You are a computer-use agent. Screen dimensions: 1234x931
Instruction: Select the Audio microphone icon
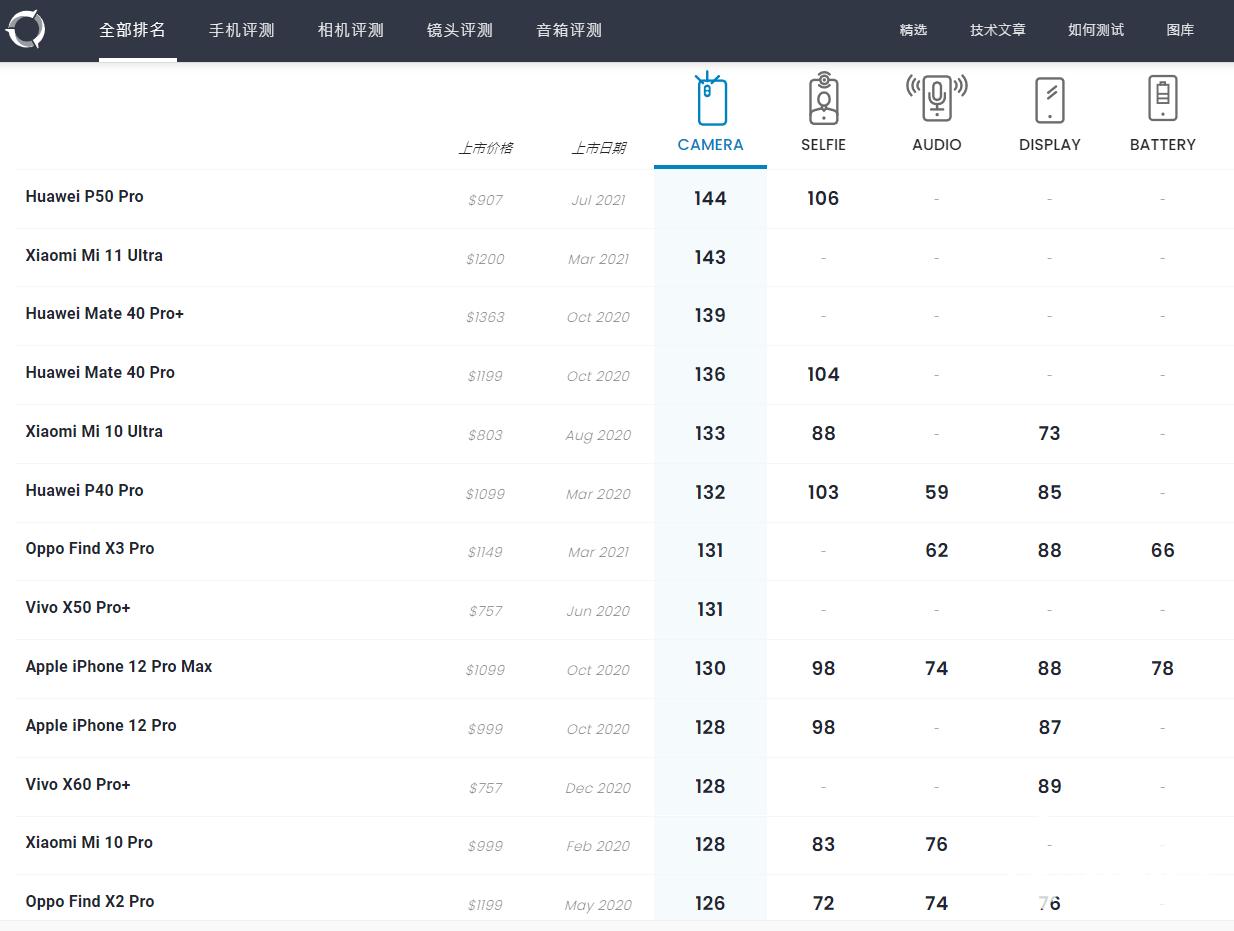tap(936, 98)
